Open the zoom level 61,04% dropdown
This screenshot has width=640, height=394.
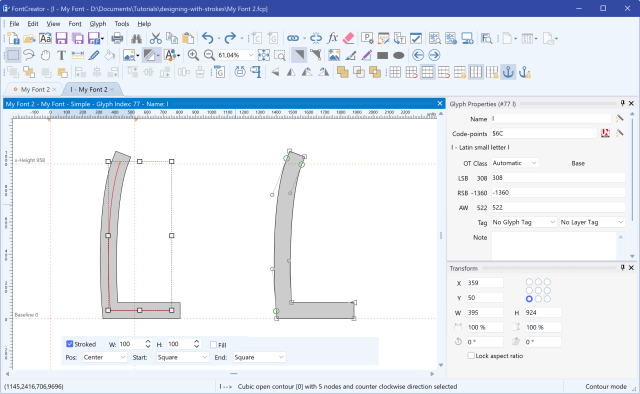point(251,55)
